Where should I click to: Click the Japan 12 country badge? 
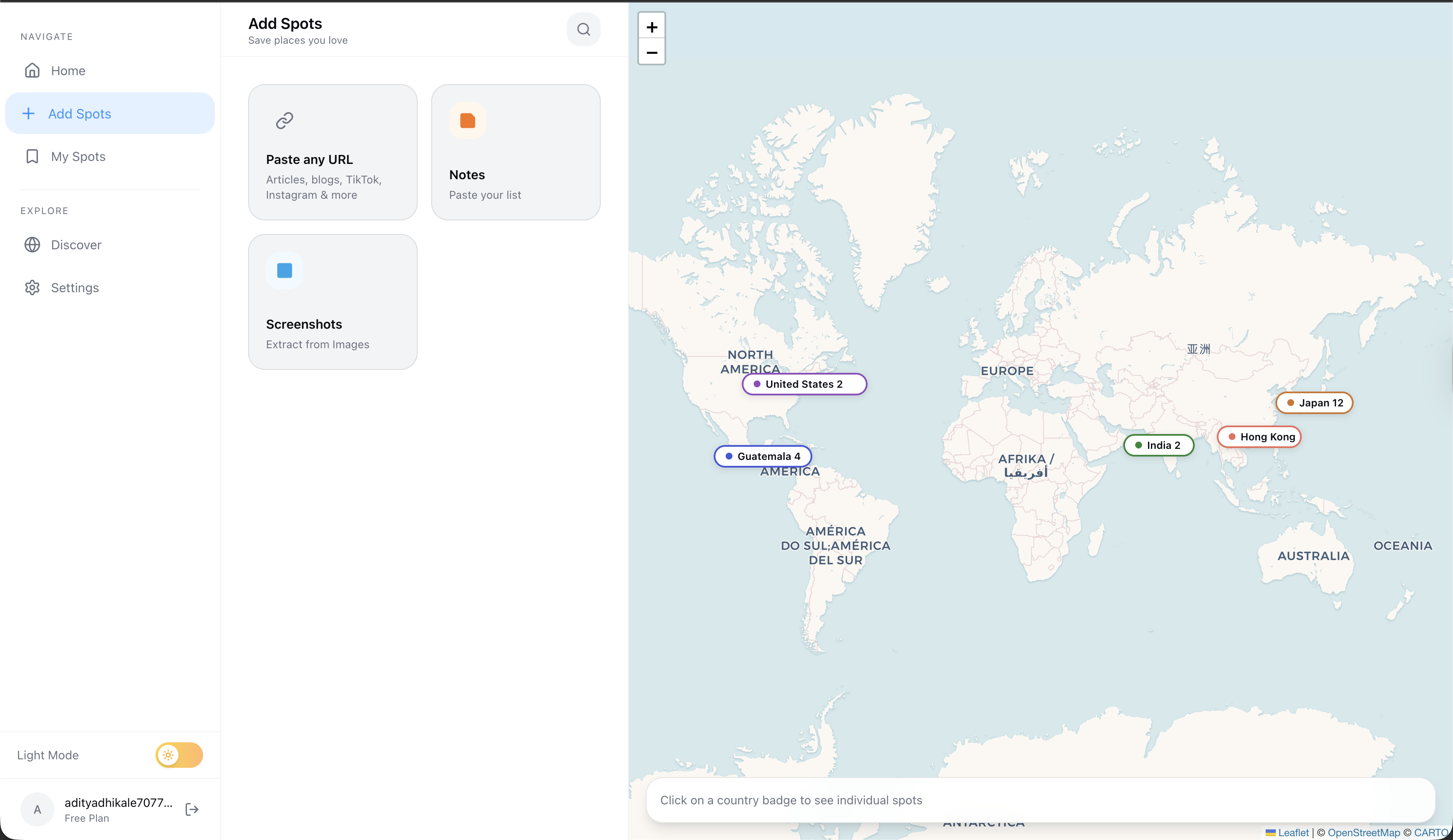pyautogui.click(x=1314, y=403)
